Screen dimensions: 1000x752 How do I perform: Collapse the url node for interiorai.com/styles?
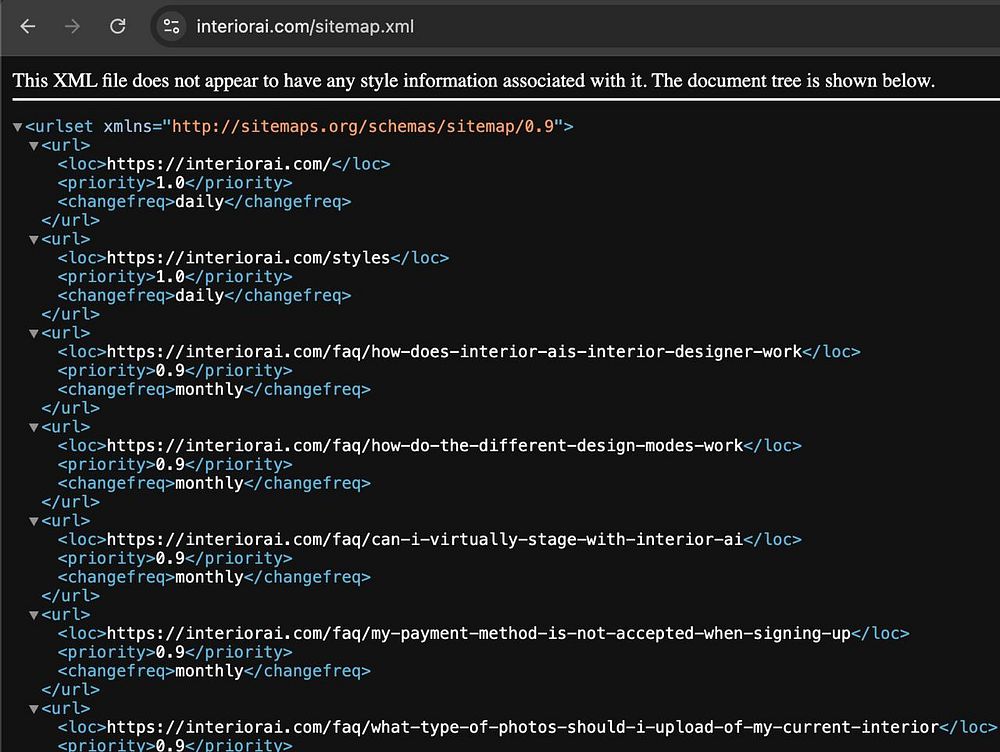(34, 240)
